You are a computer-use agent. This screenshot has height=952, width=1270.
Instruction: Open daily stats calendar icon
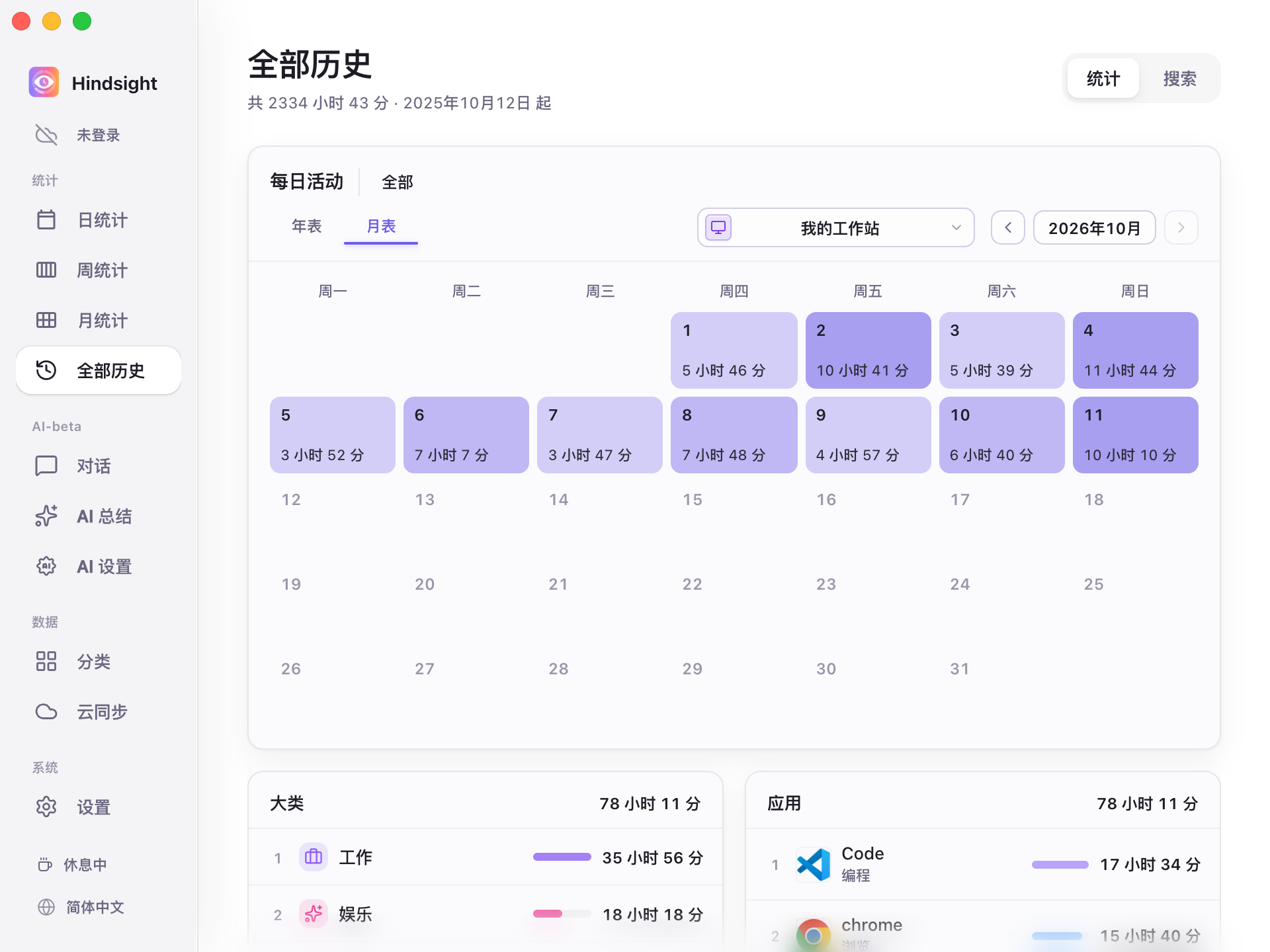[46, 219]
